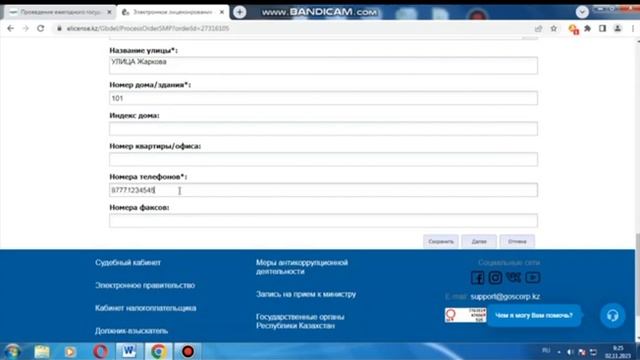Click the browser forward arrow
640x360 pixels.
25,29
